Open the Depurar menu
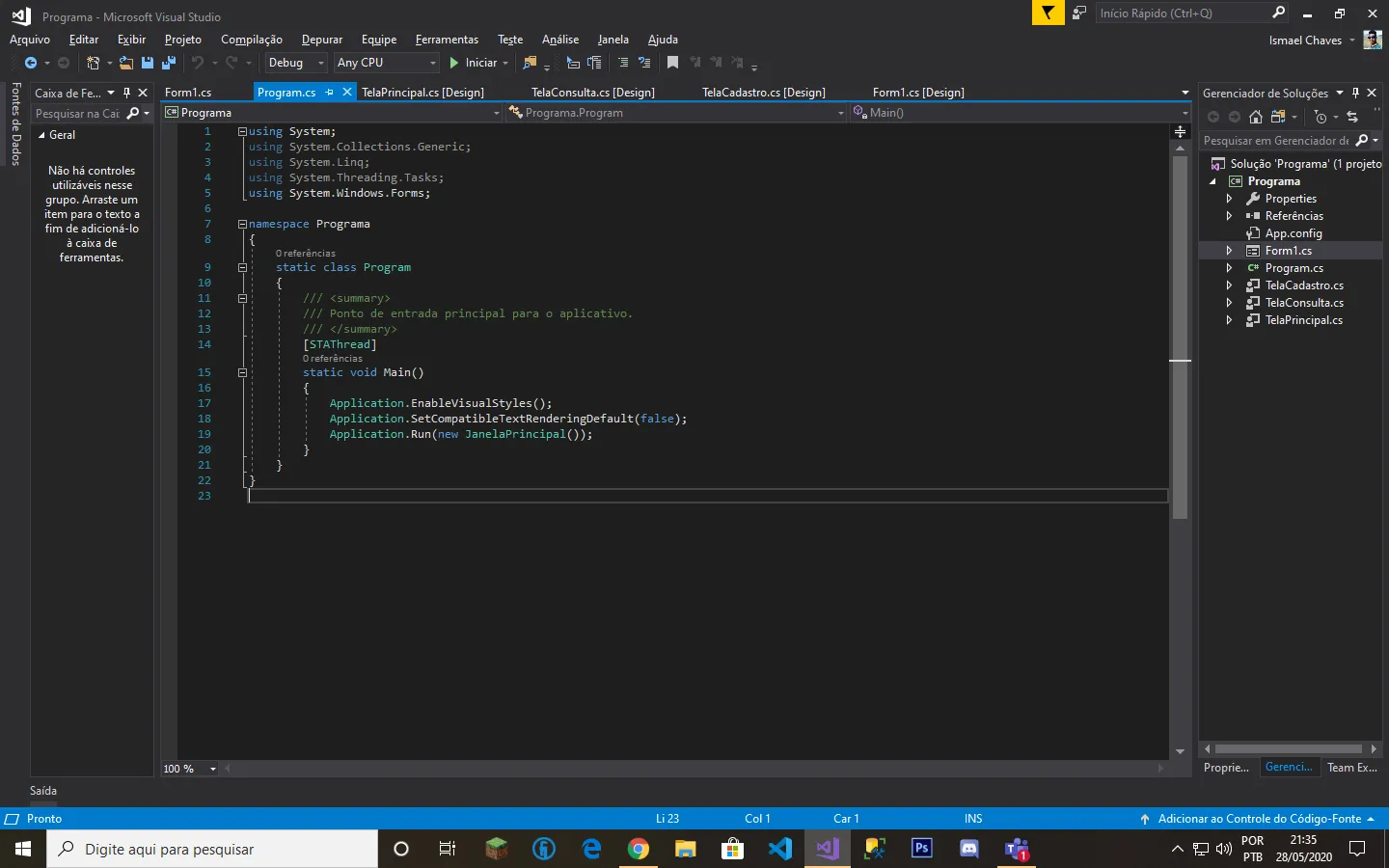The image size is (1389, 868). point(321,40)
